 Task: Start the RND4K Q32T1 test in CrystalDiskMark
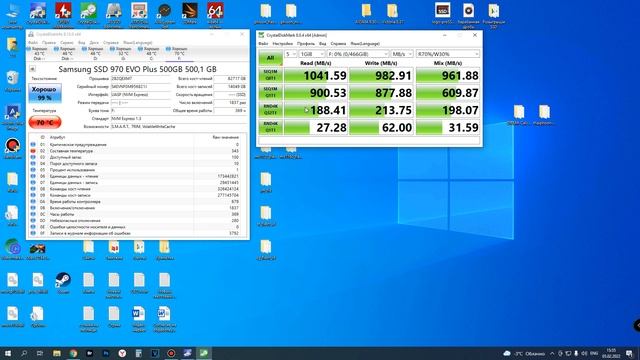coord(270,110)
